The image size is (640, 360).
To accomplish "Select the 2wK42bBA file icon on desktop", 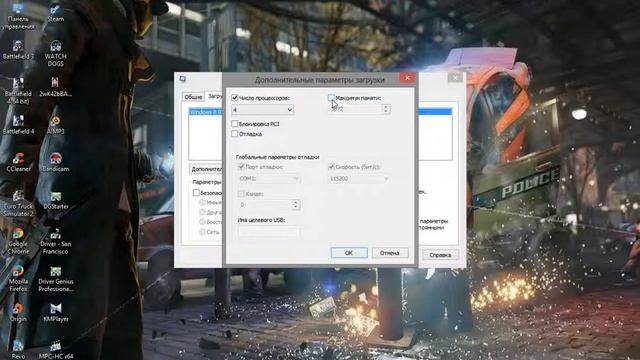I will 56,87.
